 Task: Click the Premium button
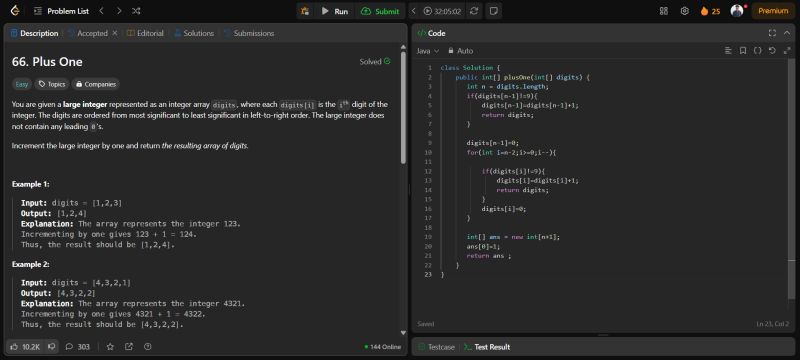click(772, 11)
